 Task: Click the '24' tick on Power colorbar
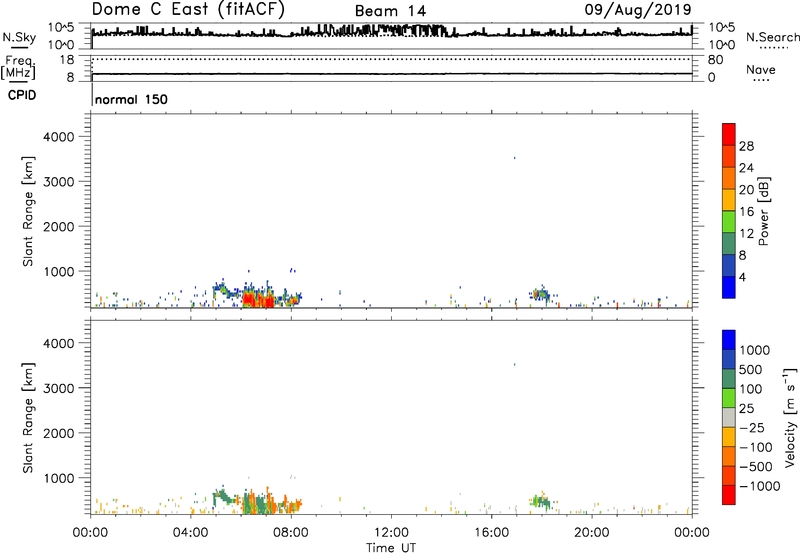746,168
